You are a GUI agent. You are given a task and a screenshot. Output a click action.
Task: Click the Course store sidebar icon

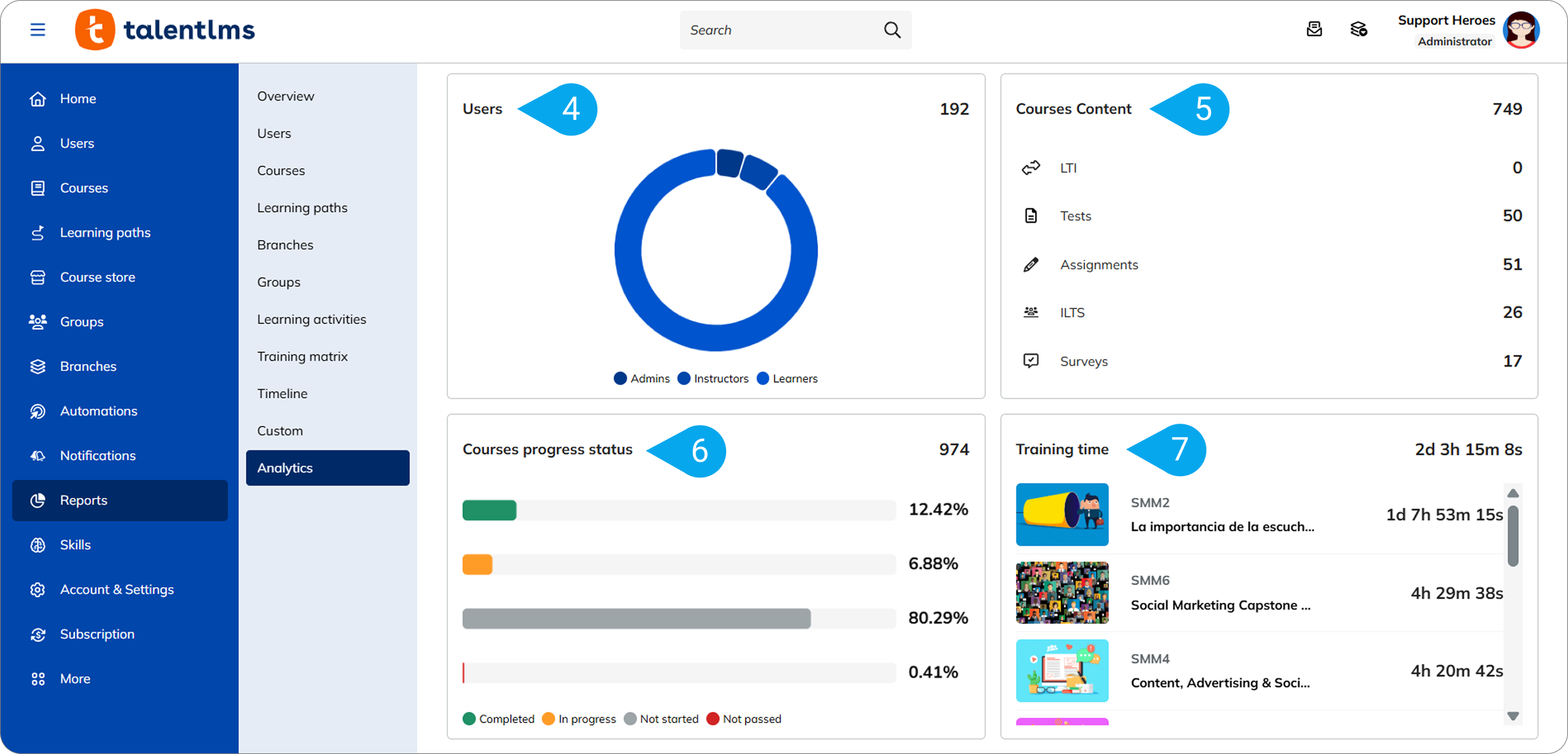click(38, 277)
